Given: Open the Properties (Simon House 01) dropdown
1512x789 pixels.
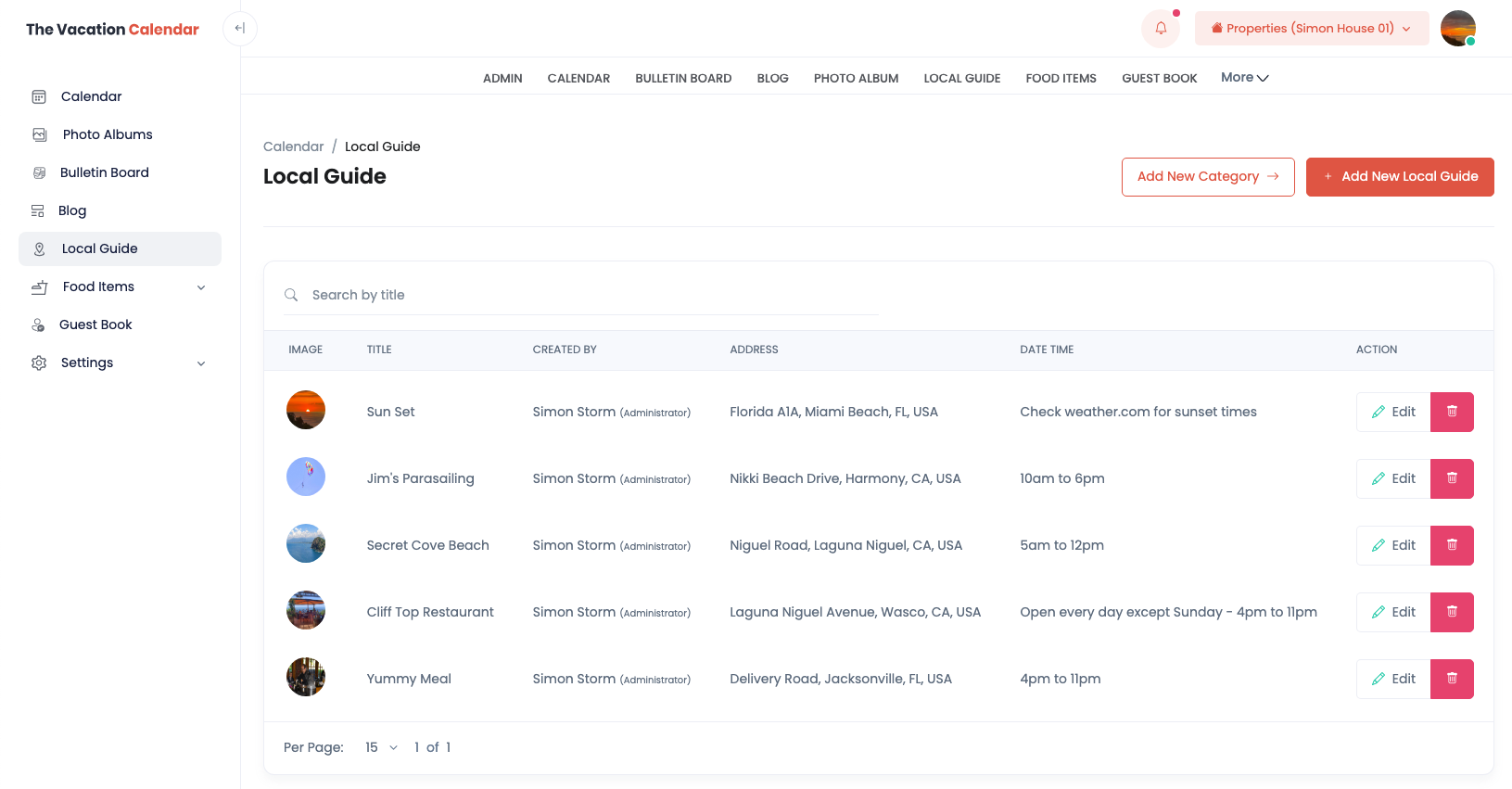Looking at the screenshot, I should click(x=1311, y=29).
